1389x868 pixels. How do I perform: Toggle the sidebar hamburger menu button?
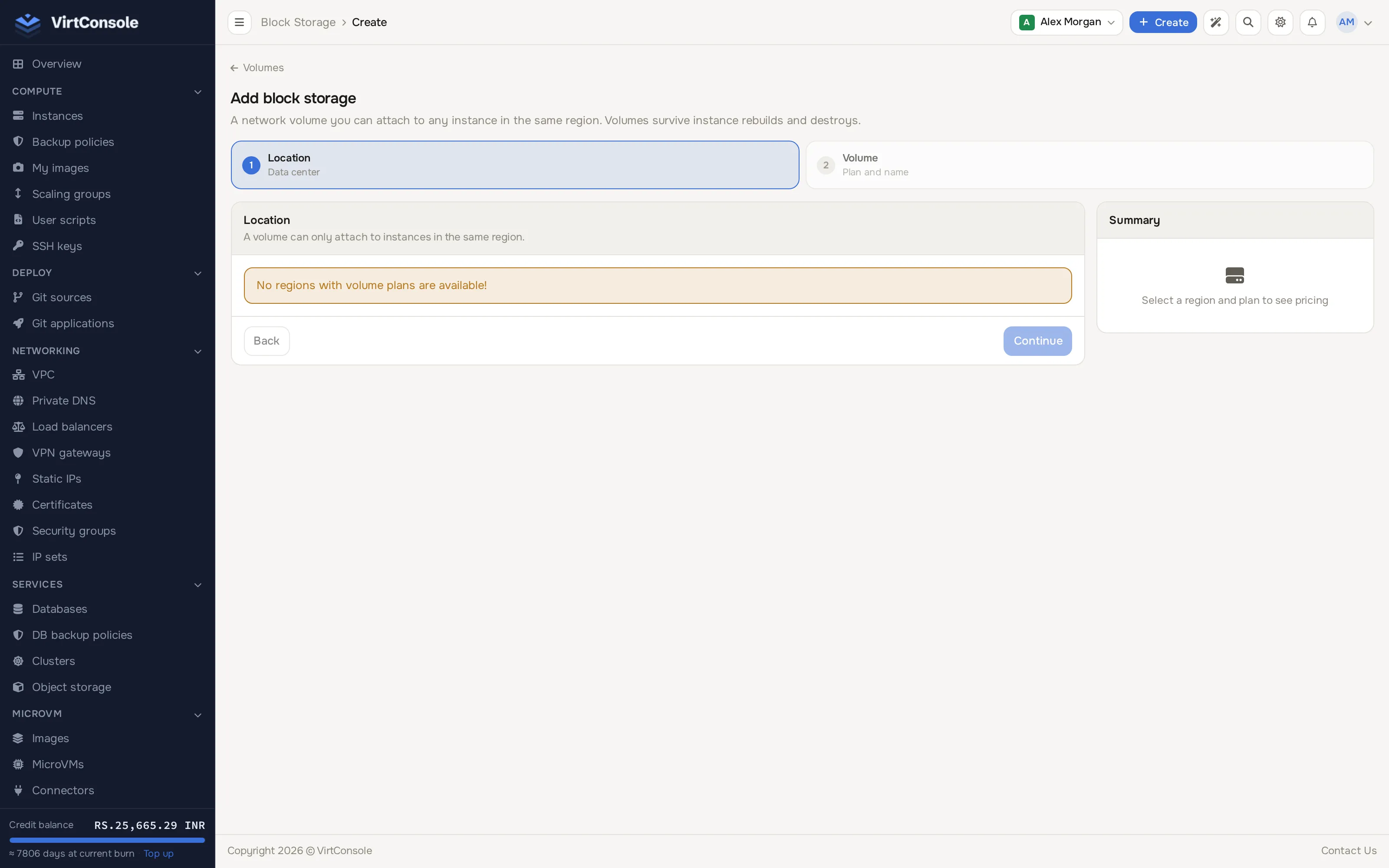(x=239, y=23)
